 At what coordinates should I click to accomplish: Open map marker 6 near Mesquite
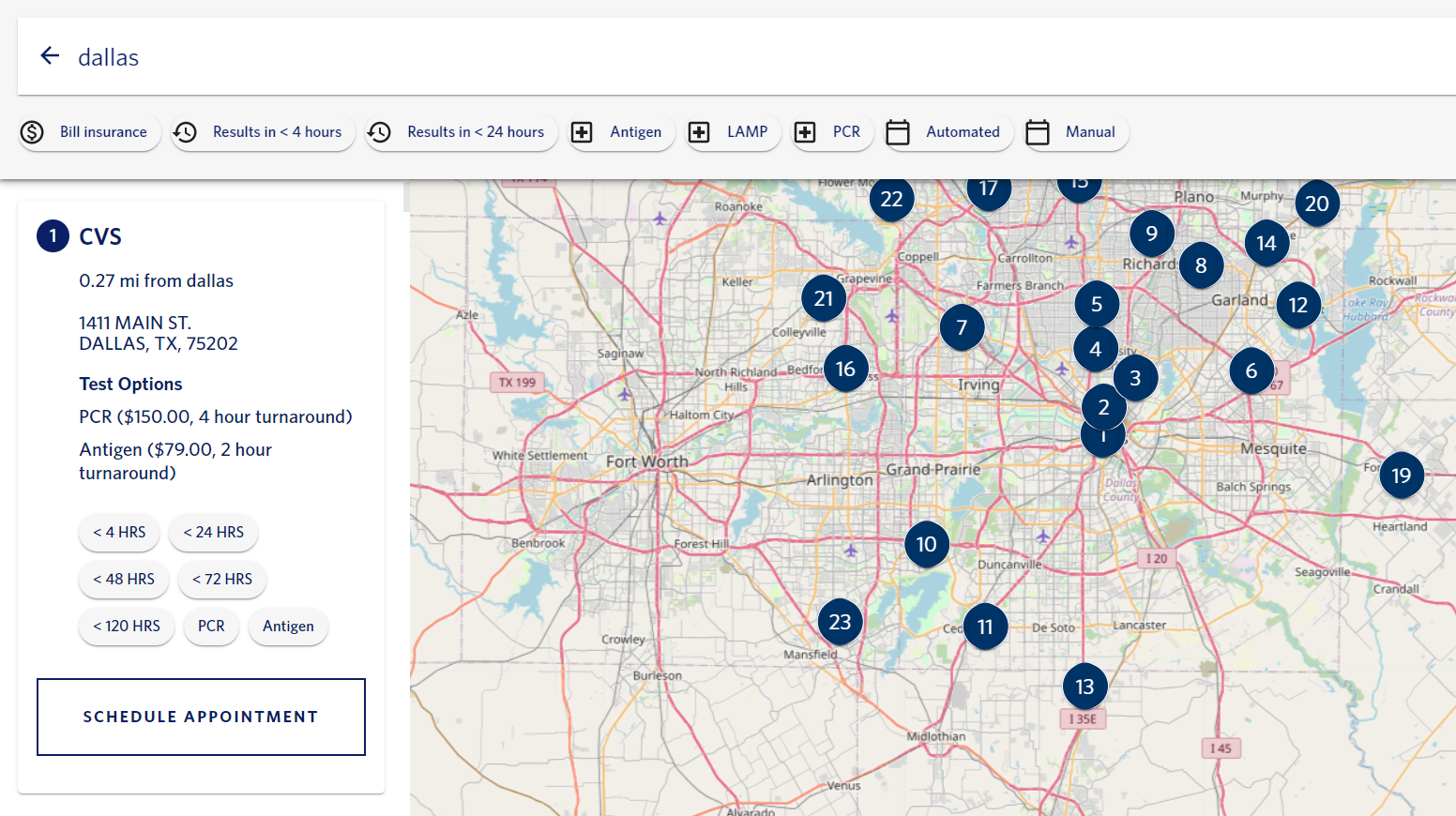pyautogui.click(x=1251, y=370)
